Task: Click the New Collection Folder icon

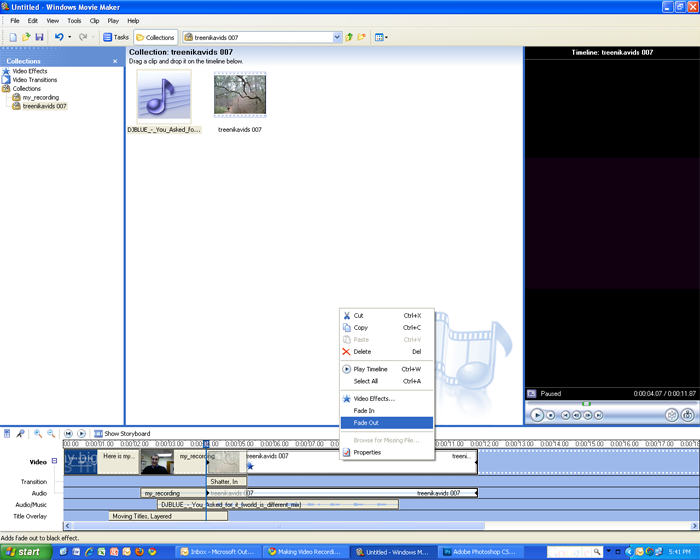Action: click(361, 38)
